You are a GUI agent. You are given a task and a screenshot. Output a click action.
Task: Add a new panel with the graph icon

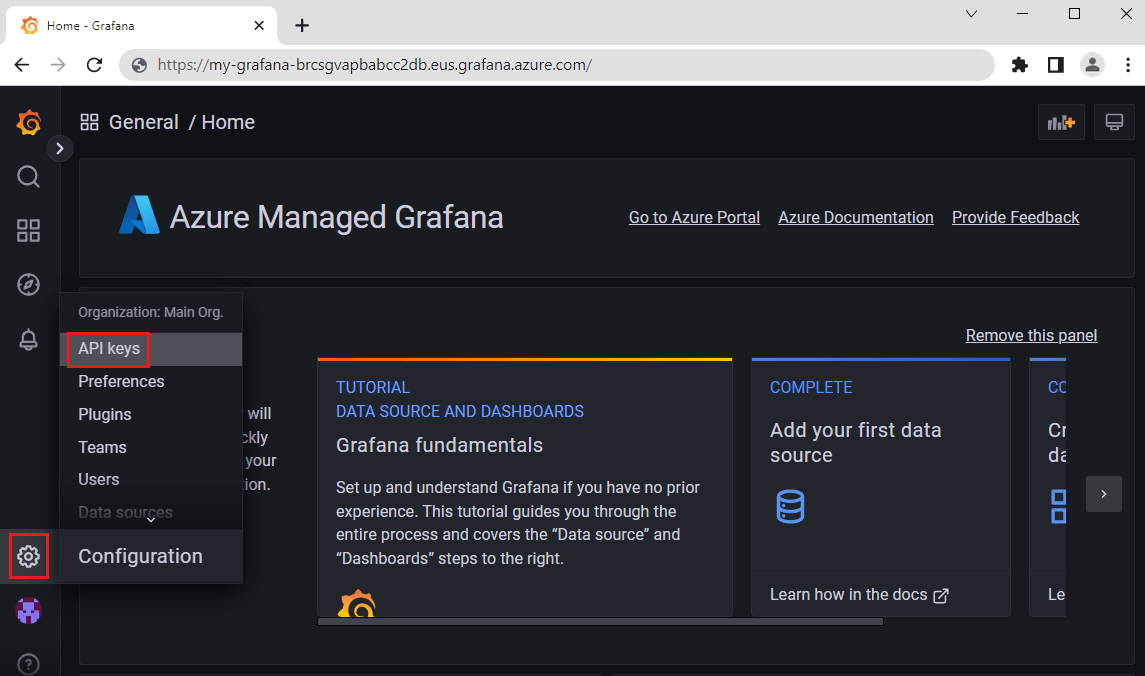pos(1061,121)
